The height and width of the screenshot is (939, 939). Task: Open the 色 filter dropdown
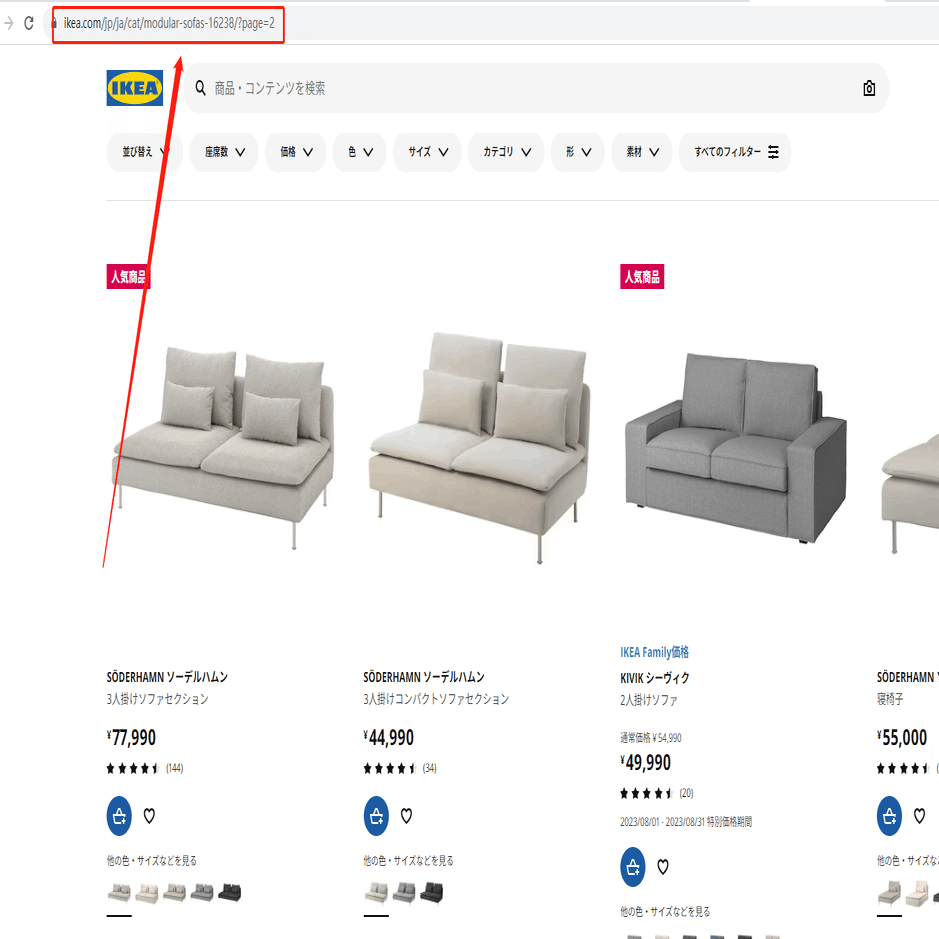pos(359,152)
